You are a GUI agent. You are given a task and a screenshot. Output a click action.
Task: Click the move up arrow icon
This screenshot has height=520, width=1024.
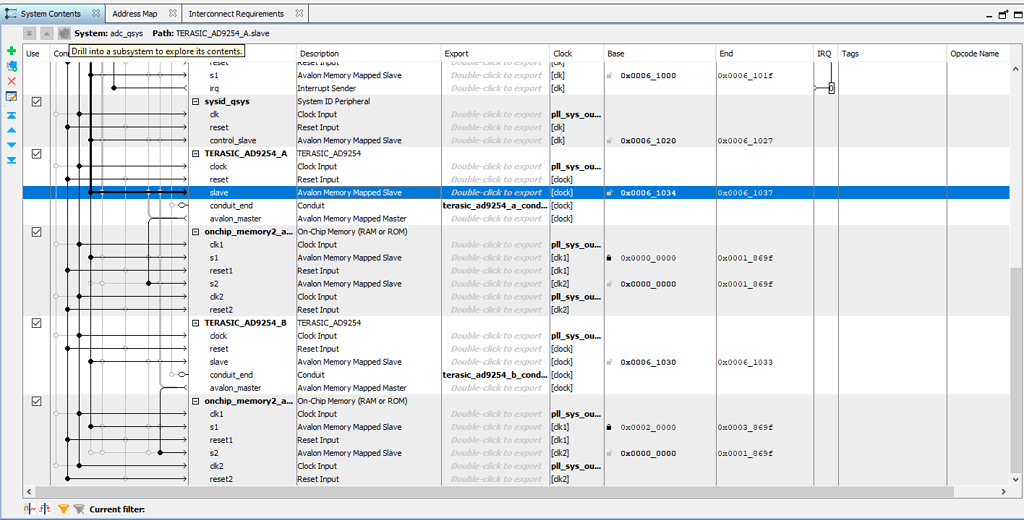(x=11, y=130)
